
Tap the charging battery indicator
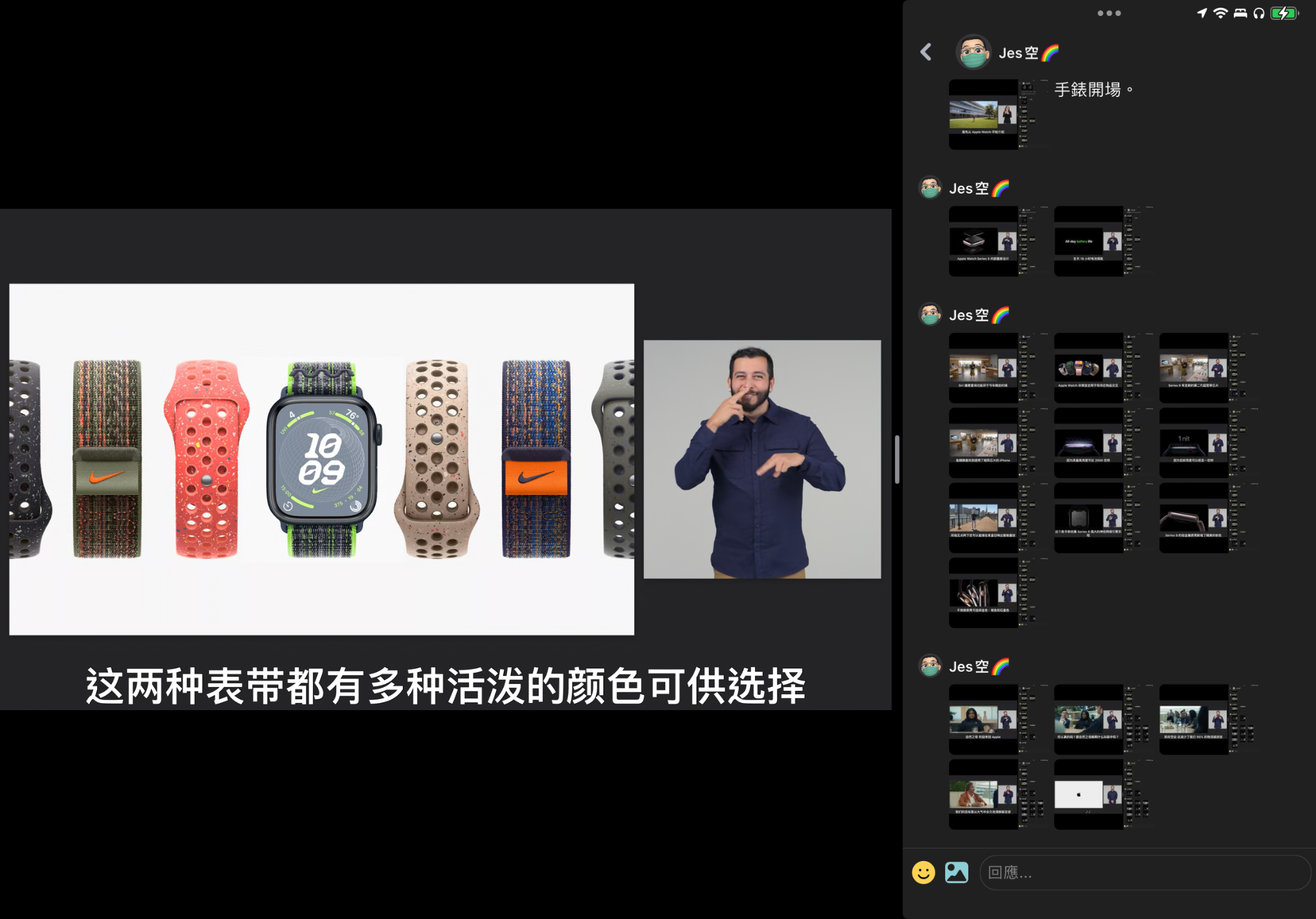click(x=1285, y=13)
